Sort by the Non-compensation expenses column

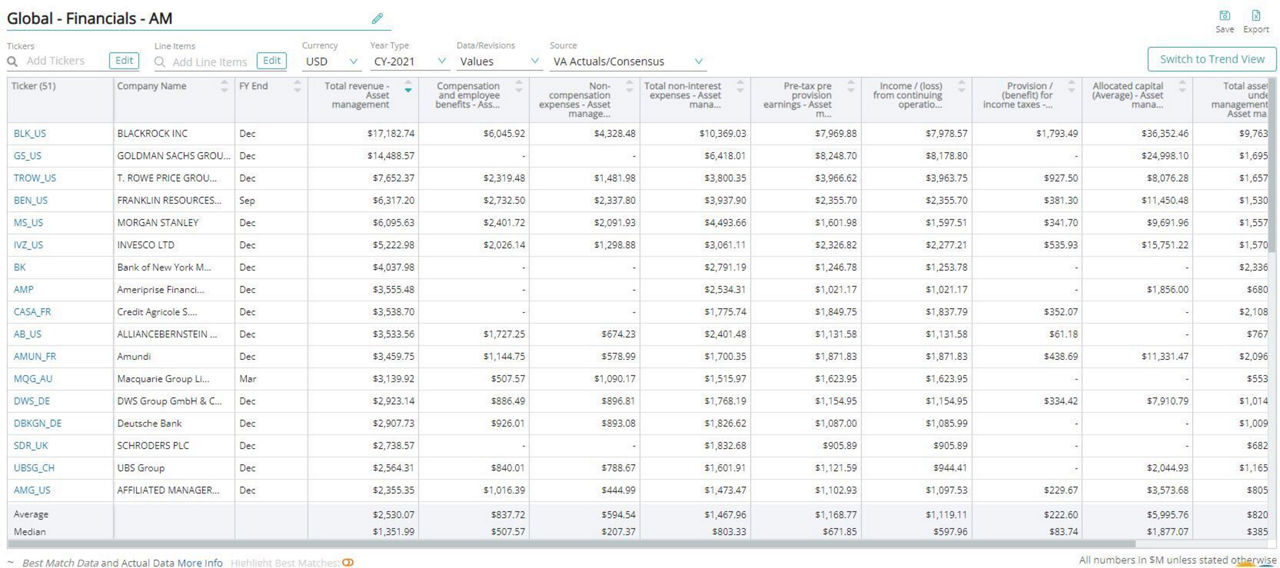(630, 86)
